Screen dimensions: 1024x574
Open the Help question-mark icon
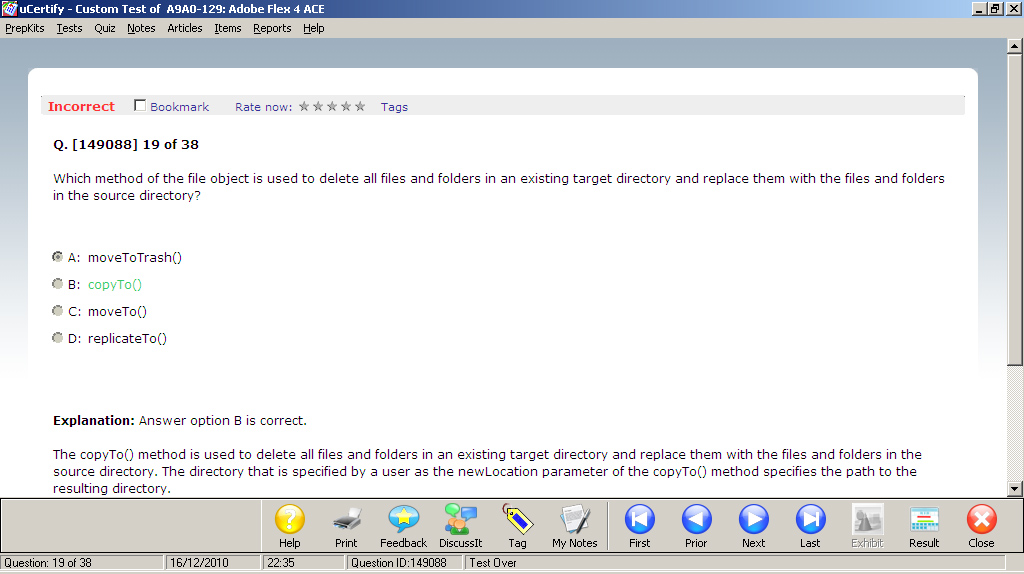289,520
